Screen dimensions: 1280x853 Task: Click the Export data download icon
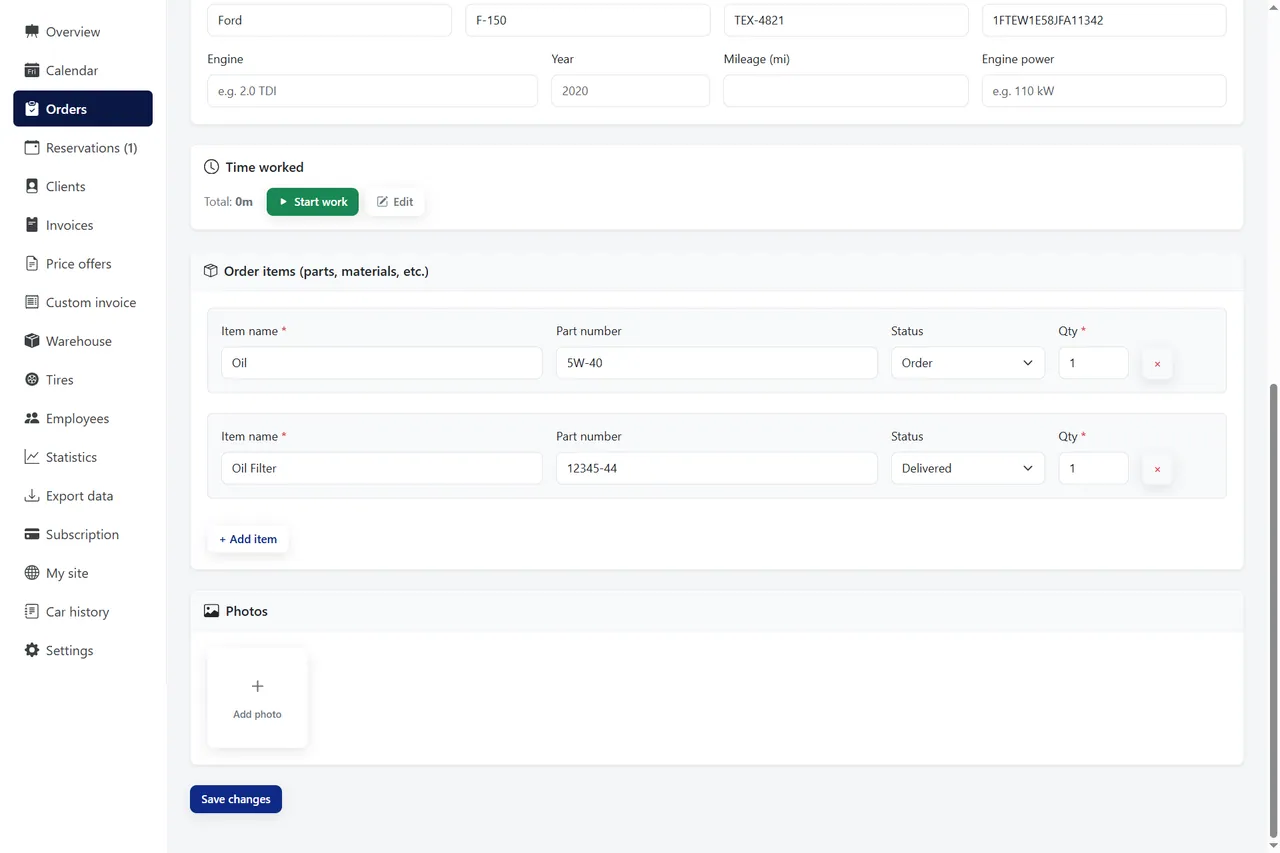pos(32,496)
